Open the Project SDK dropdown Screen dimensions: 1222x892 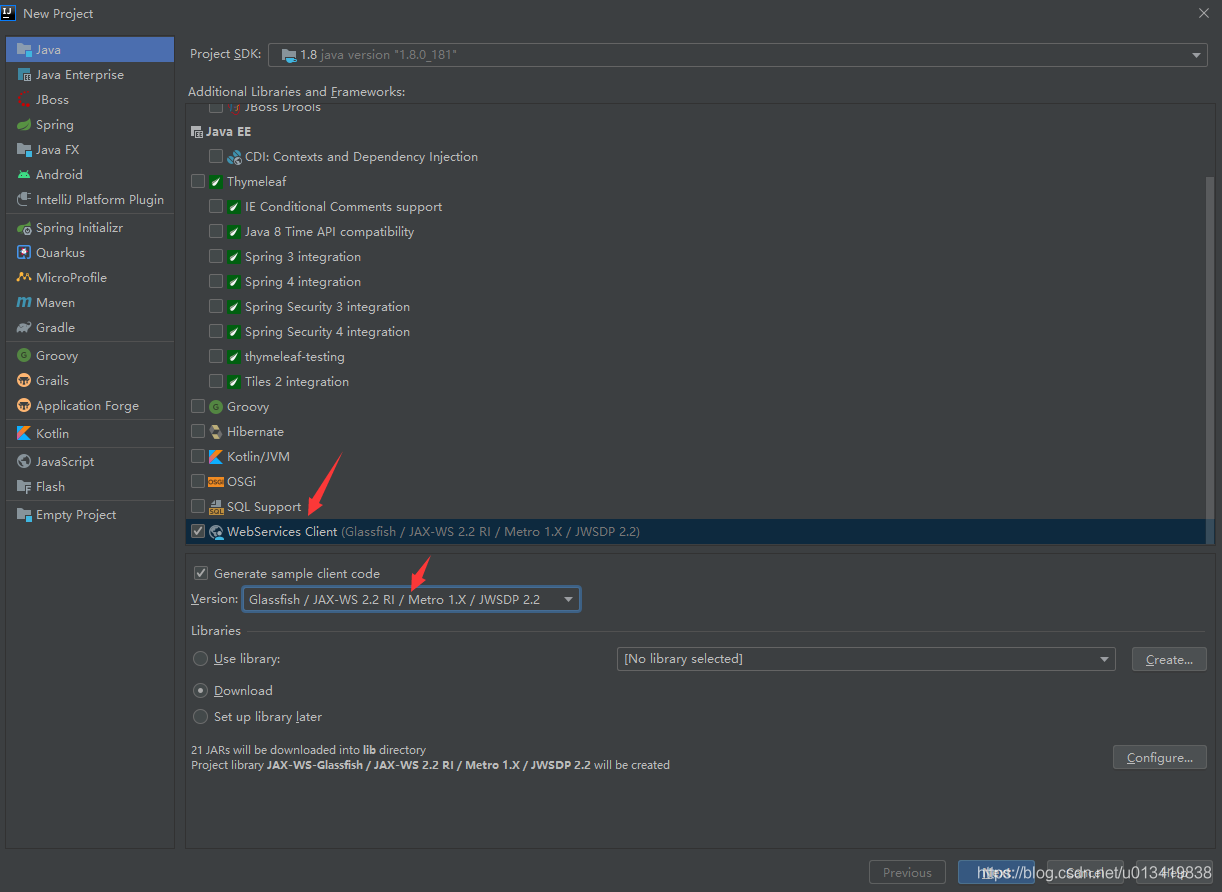coord(739,55)
